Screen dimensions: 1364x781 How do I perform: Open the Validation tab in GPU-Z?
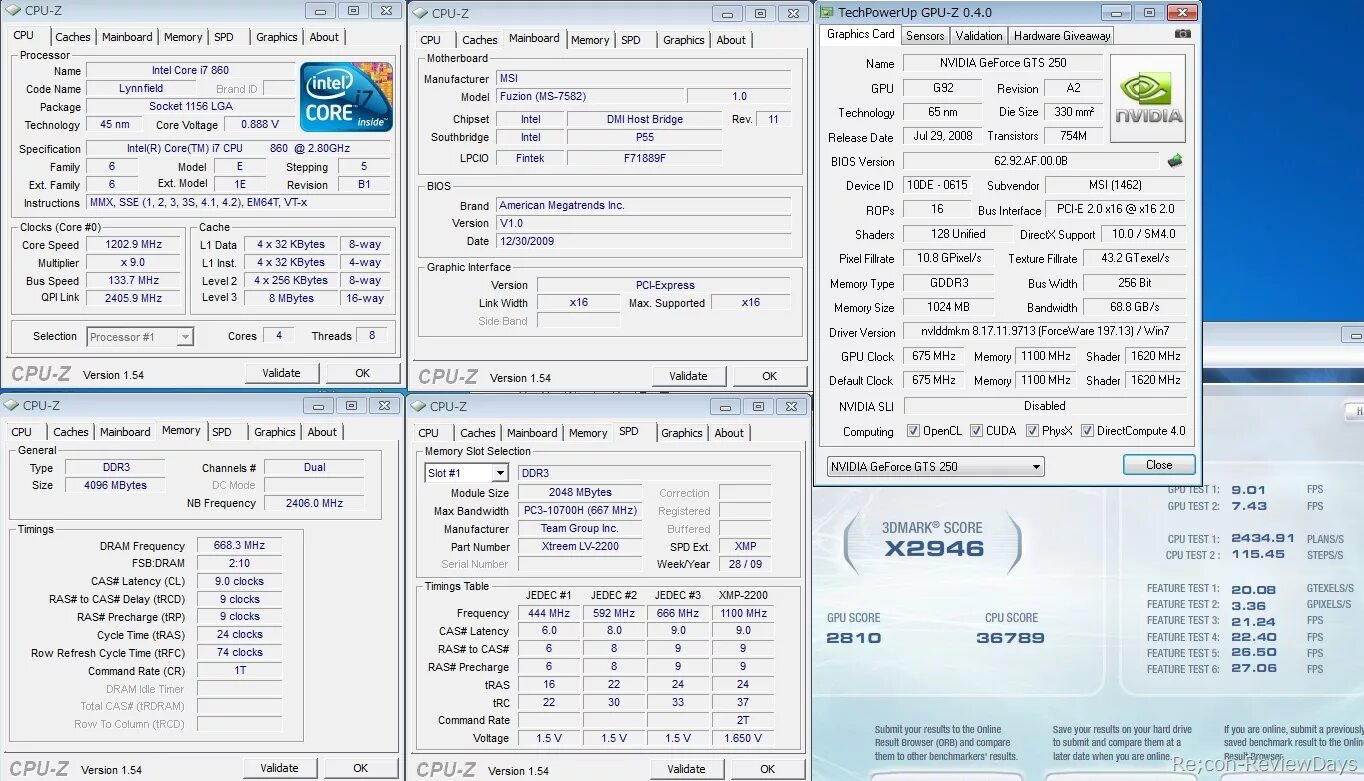tap(979, 35)
